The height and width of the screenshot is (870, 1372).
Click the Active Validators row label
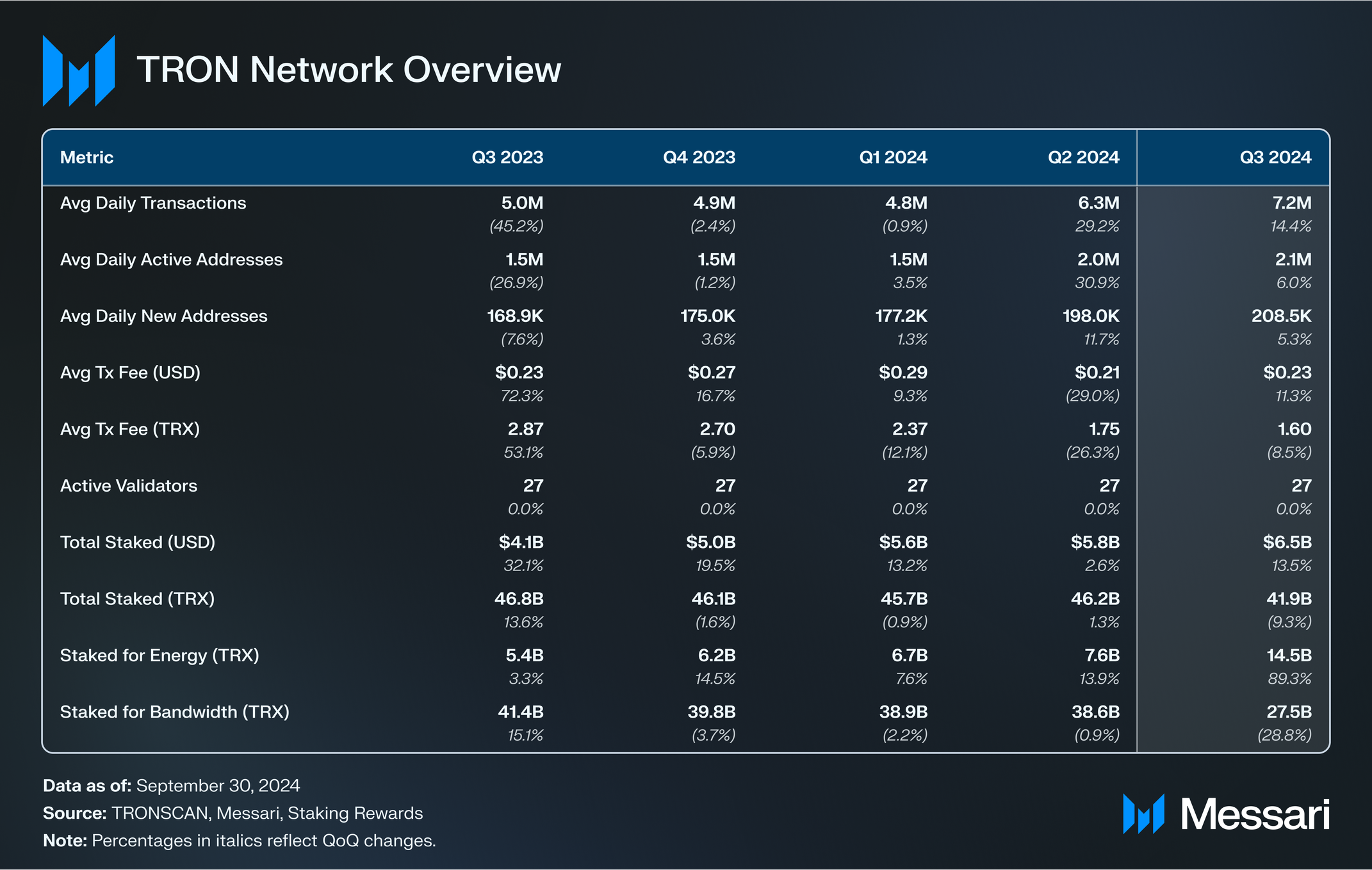point(129,486)
